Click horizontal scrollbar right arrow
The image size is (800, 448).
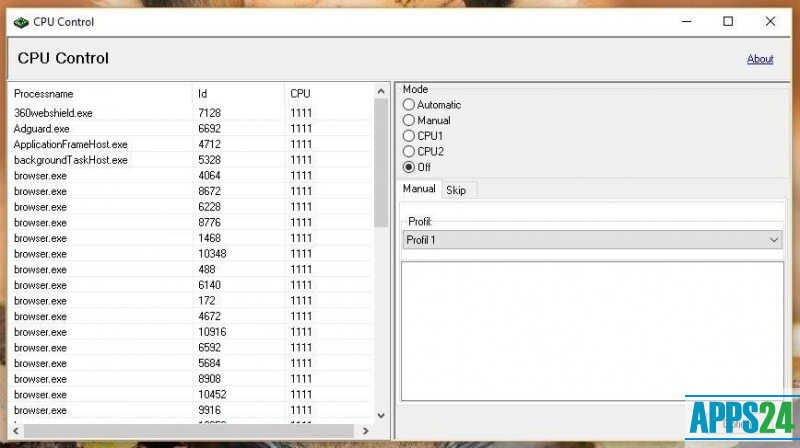pyautogui.click(x=365, y=431)
